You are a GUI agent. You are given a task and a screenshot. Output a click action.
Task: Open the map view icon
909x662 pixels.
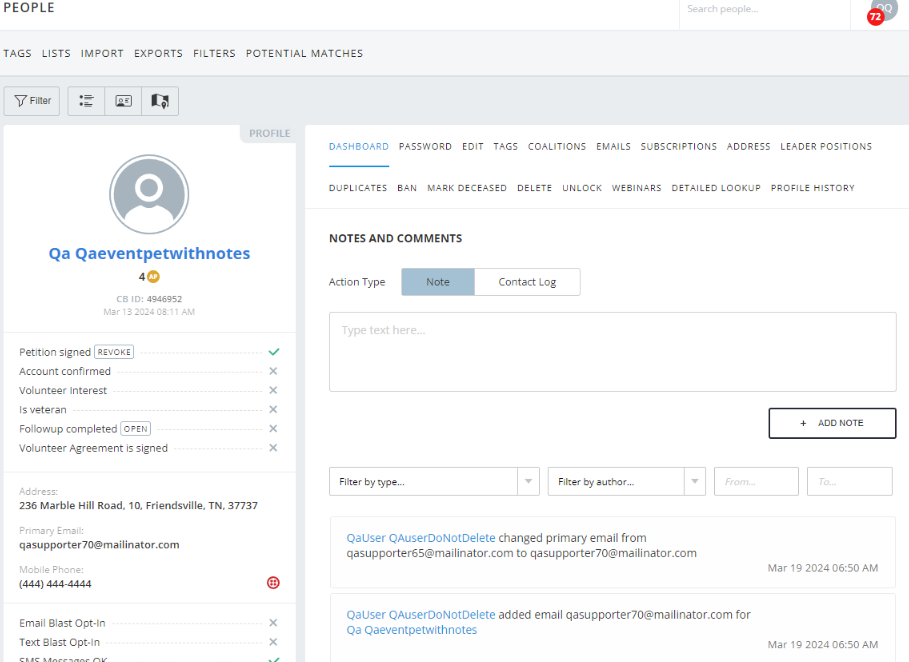click(160, 101)
